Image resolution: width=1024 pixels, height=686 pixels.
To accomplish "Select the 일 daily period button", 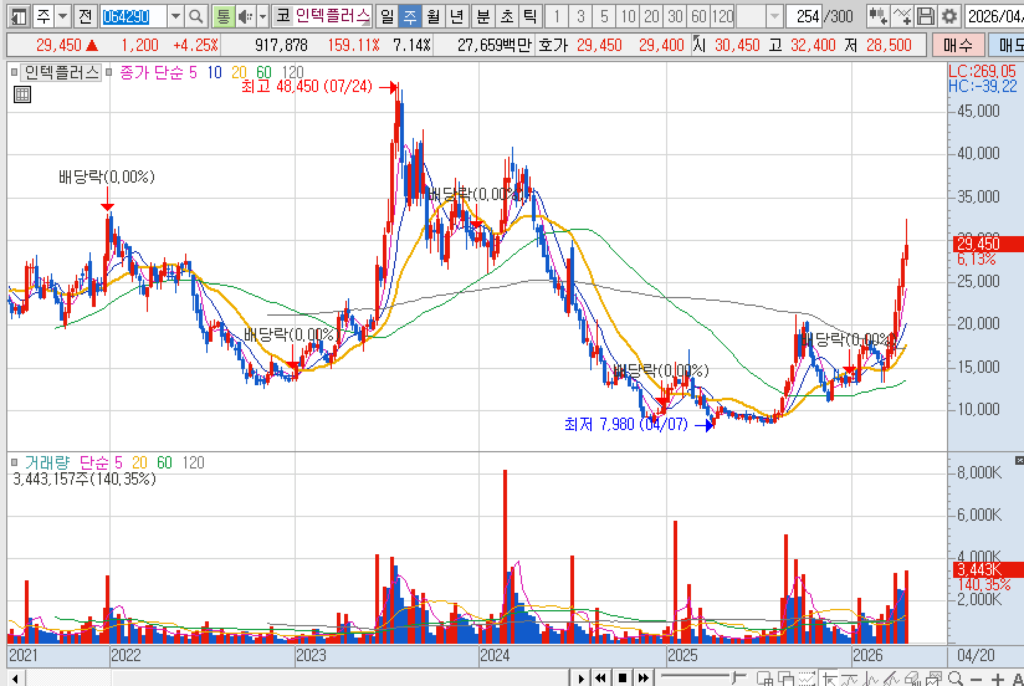I will coord(387,16).
